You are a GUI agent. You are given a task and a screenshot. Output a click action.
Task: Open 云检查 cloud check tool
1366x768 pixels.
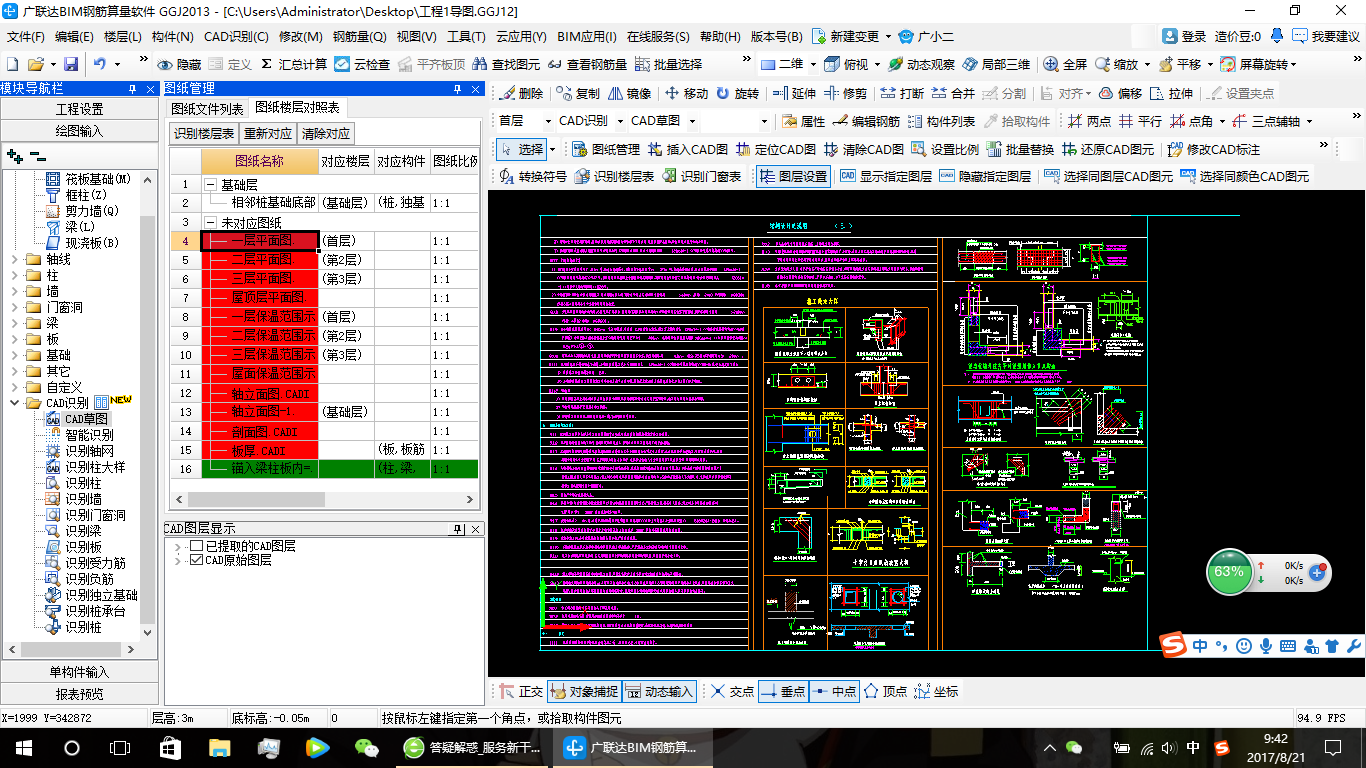[x=362, y=64]
